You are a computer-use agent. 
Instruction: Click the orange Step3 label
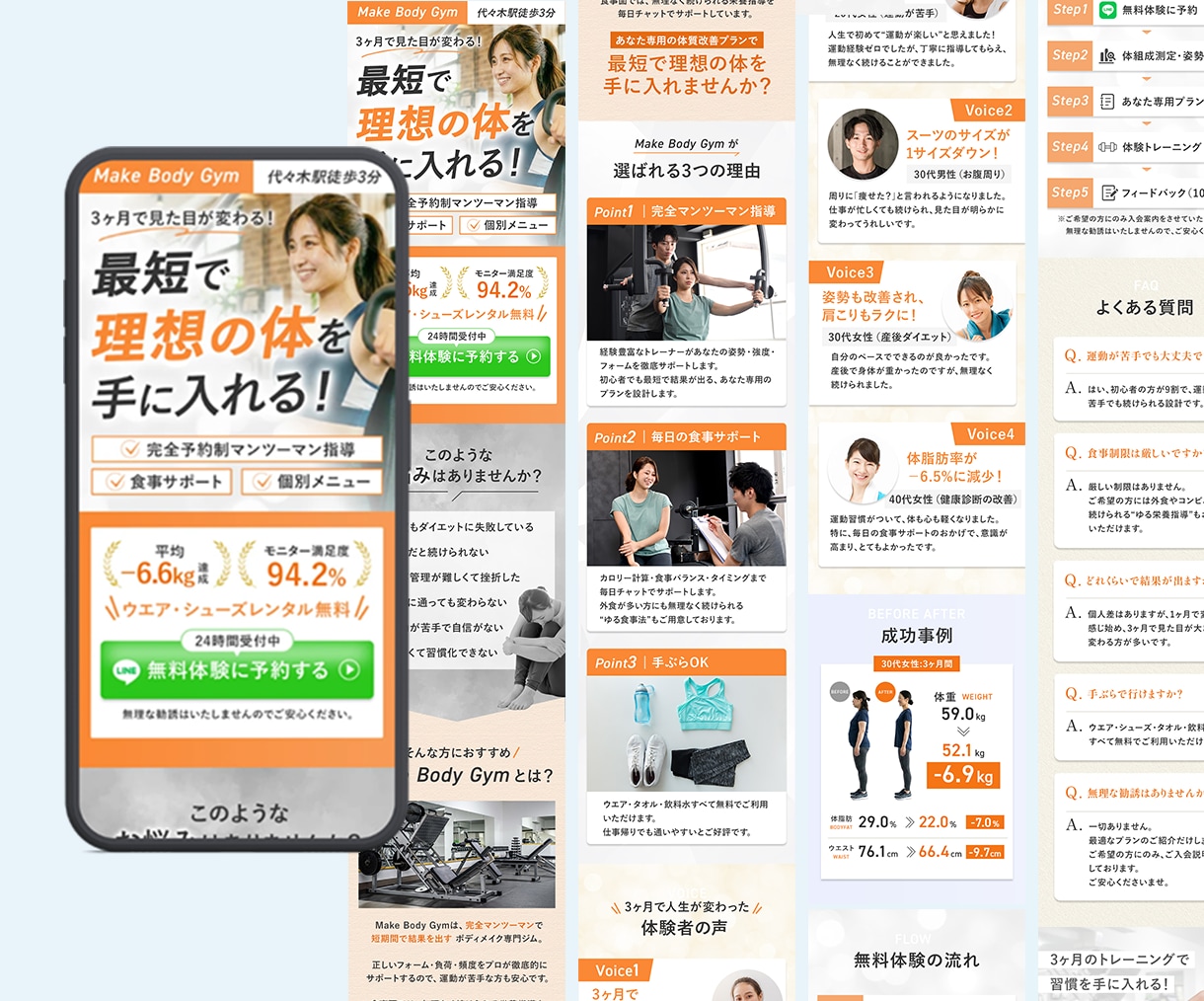[x=1070, y=101]
